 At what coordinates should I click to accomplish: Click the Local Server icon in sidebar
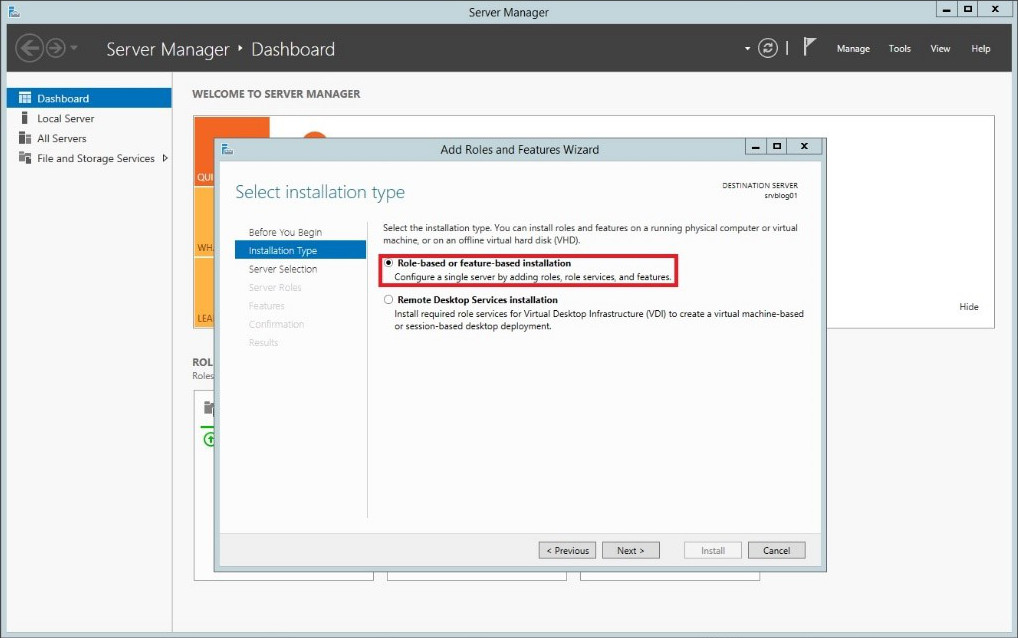(25, 117)
